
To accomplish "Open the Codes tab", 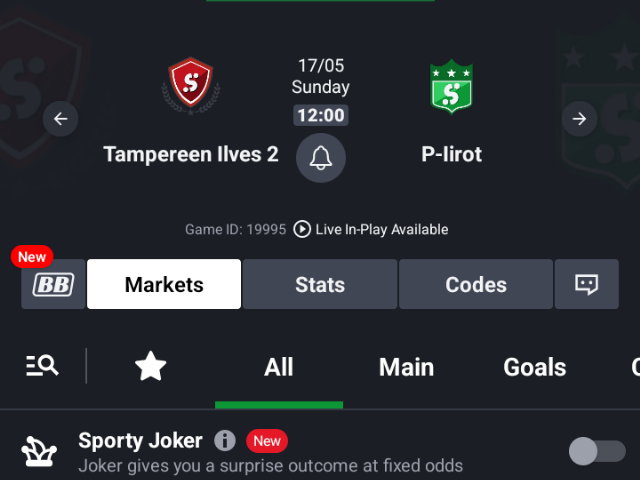I will pyautogui.click(x=476, y=284).
